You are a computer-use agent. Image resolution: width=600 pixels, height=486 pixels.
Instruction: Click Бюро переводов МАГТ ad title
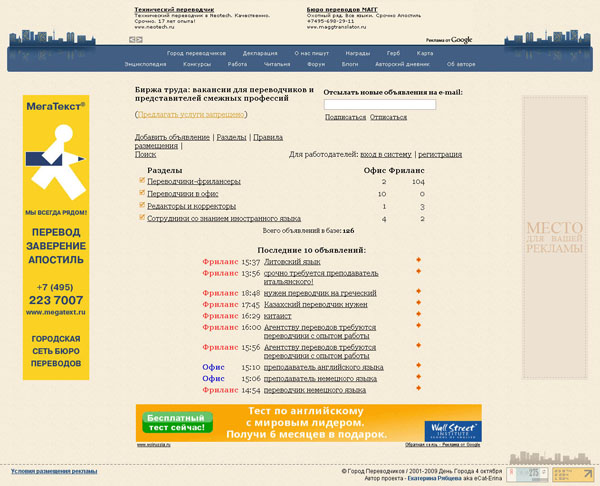click(342, 10)
